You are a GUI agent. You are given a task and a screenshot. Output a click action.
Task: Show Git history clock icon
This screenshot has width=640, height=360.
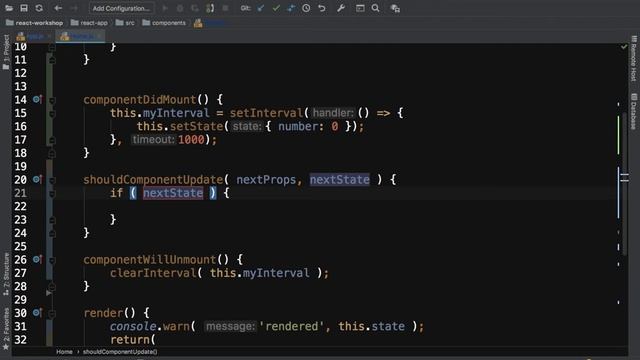pyautogui.click(x=306, y=8)
